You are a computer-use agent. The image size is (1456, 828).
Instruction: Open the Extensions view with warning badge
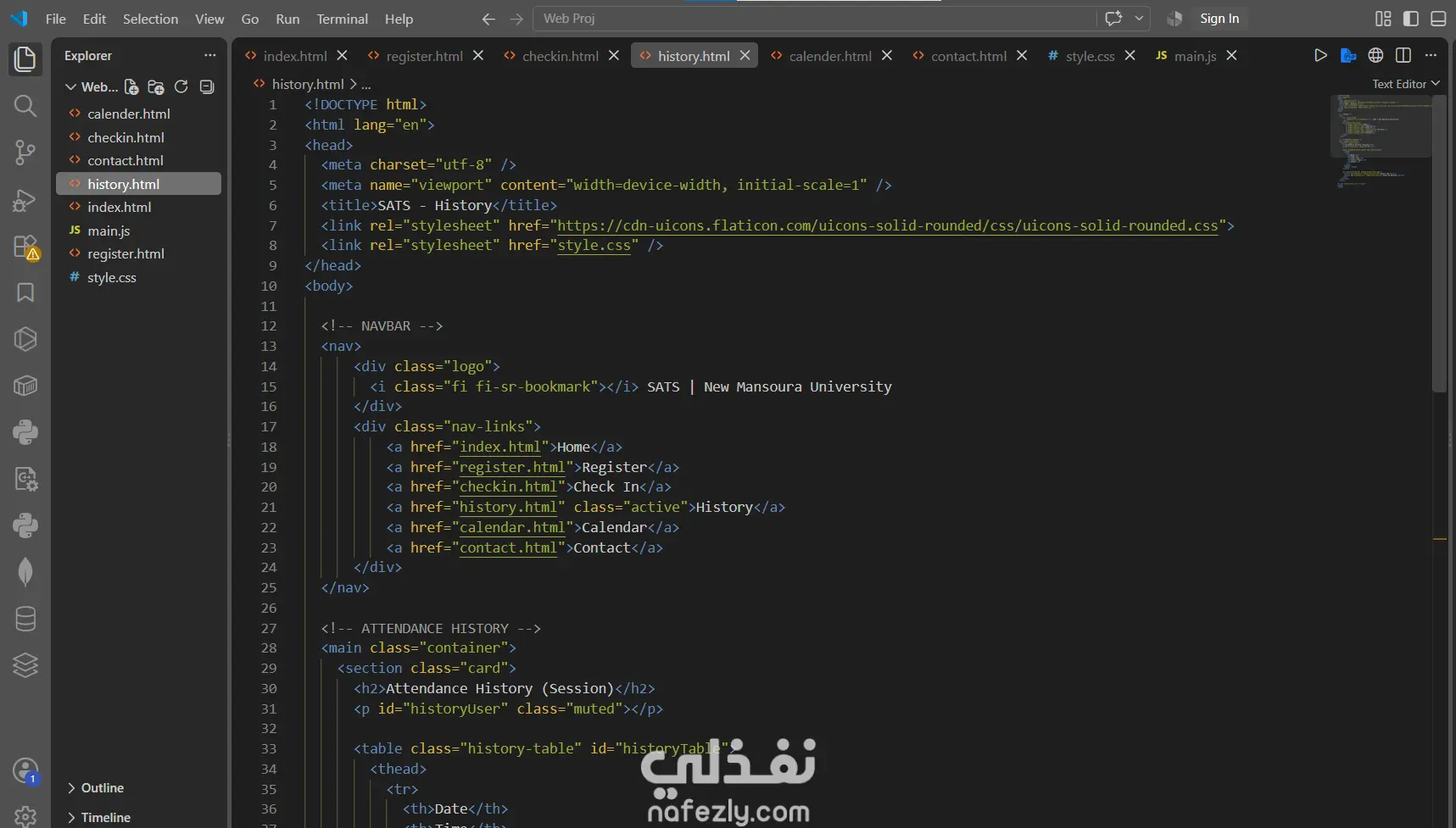coord(25,247)
